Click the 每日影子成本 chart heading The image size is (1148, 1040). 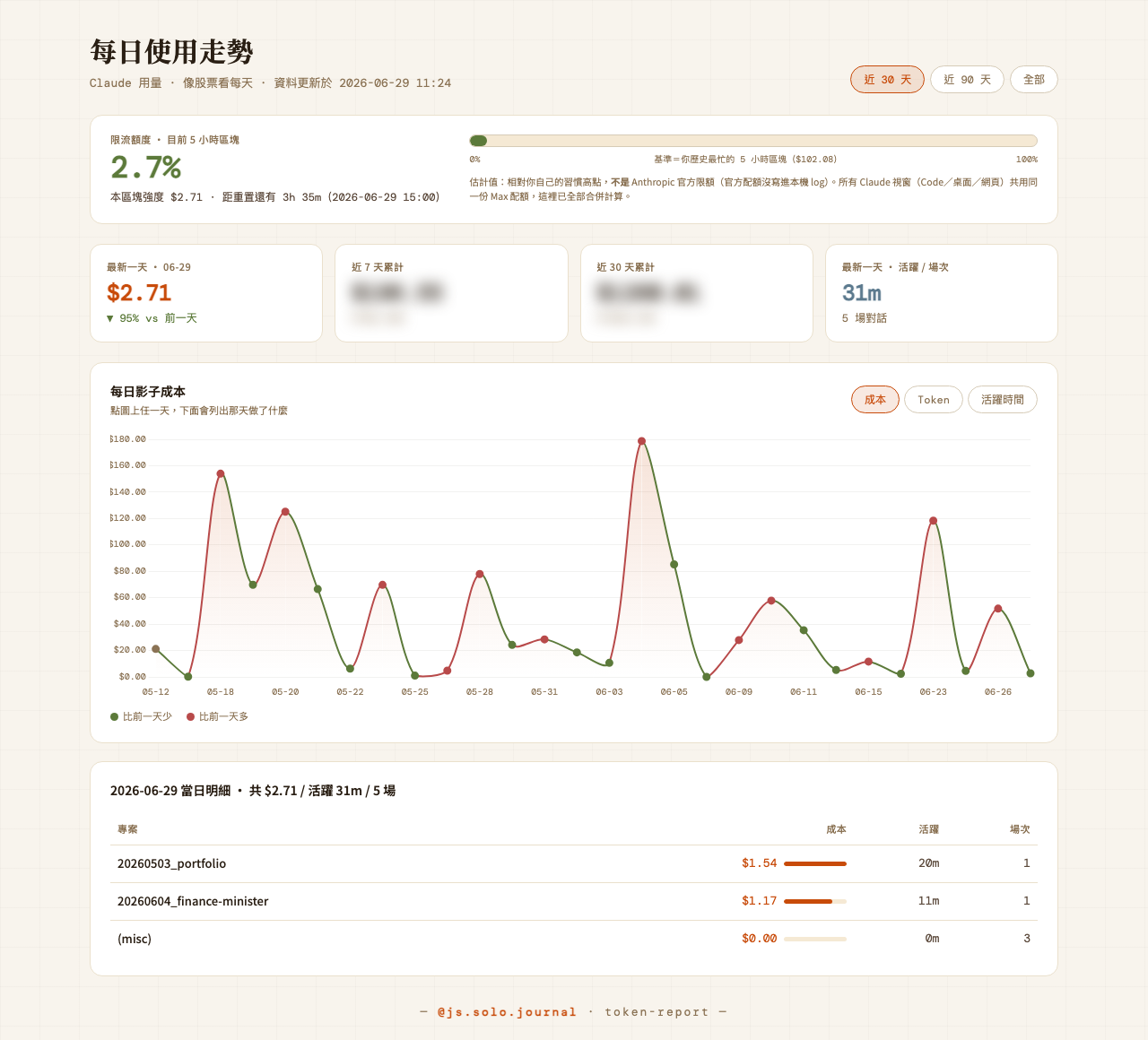148,392
